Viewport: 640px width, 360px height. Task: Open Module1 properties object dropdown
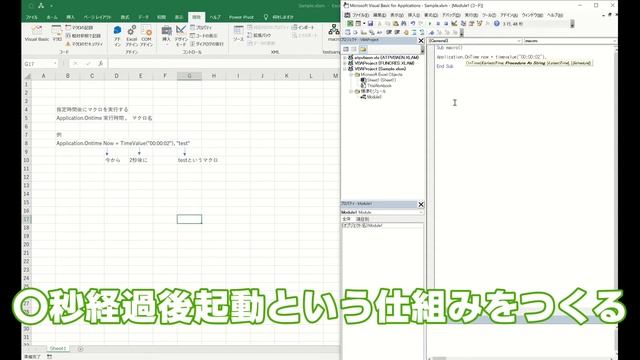[420, 213]
